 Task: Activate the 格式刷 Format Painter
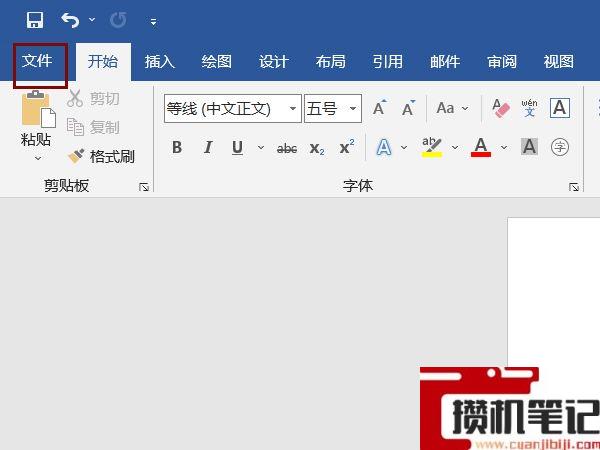click(101, 157)
